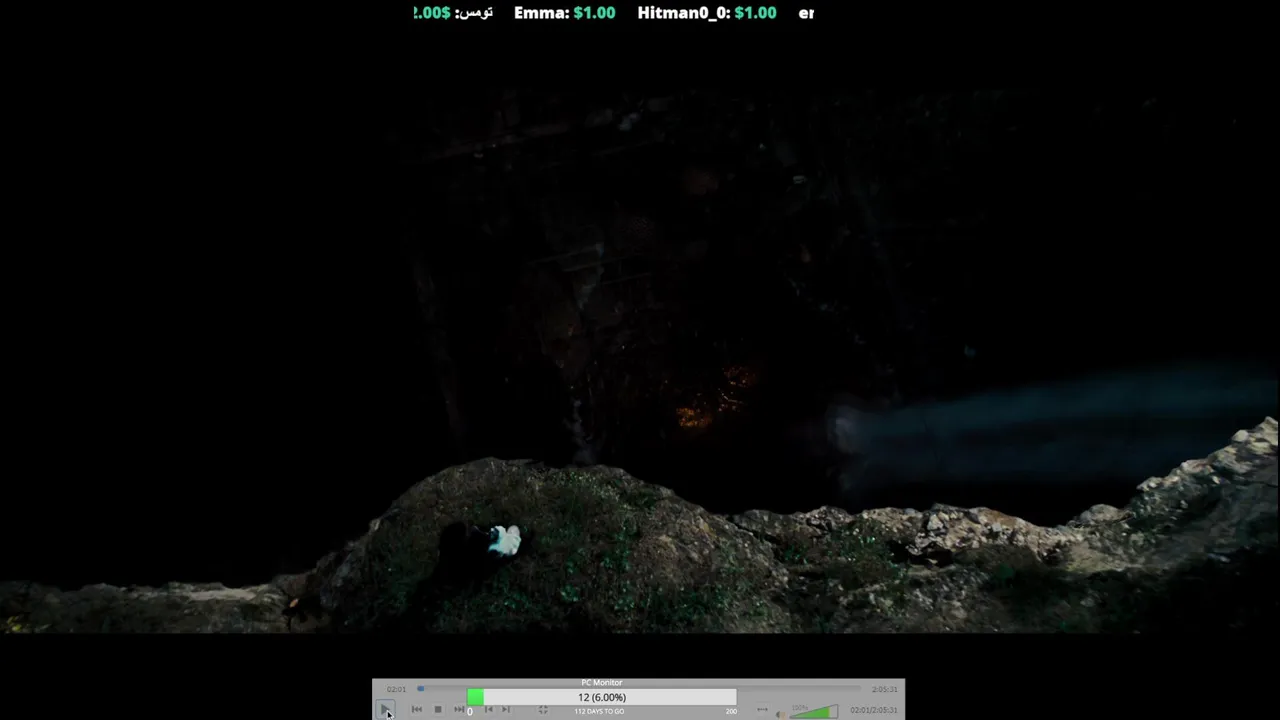Click the video seek bar
The image size is (1280, 720).
[x=640, y=689]
